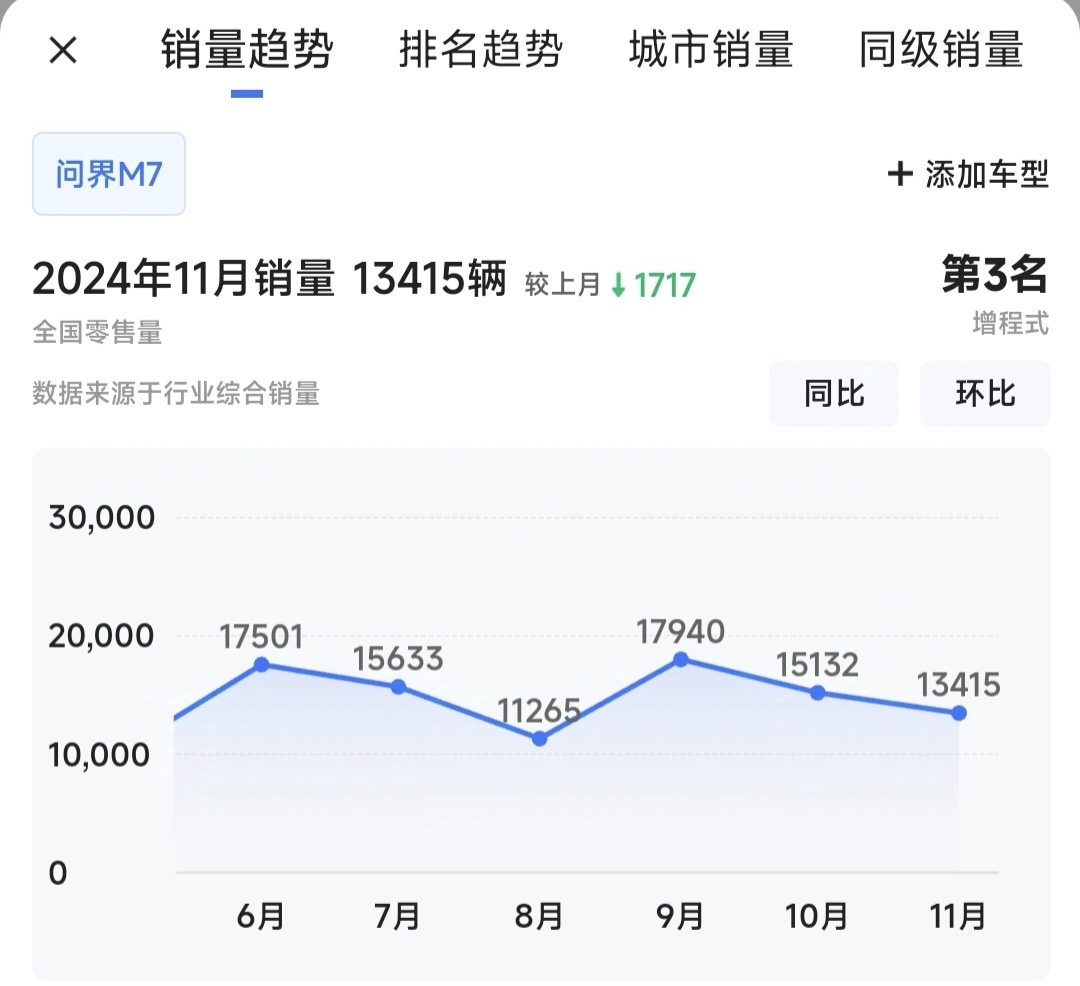The image size is (1080, 986).
Task: Select the August data point 11265
Action: (x=539, y=739)
